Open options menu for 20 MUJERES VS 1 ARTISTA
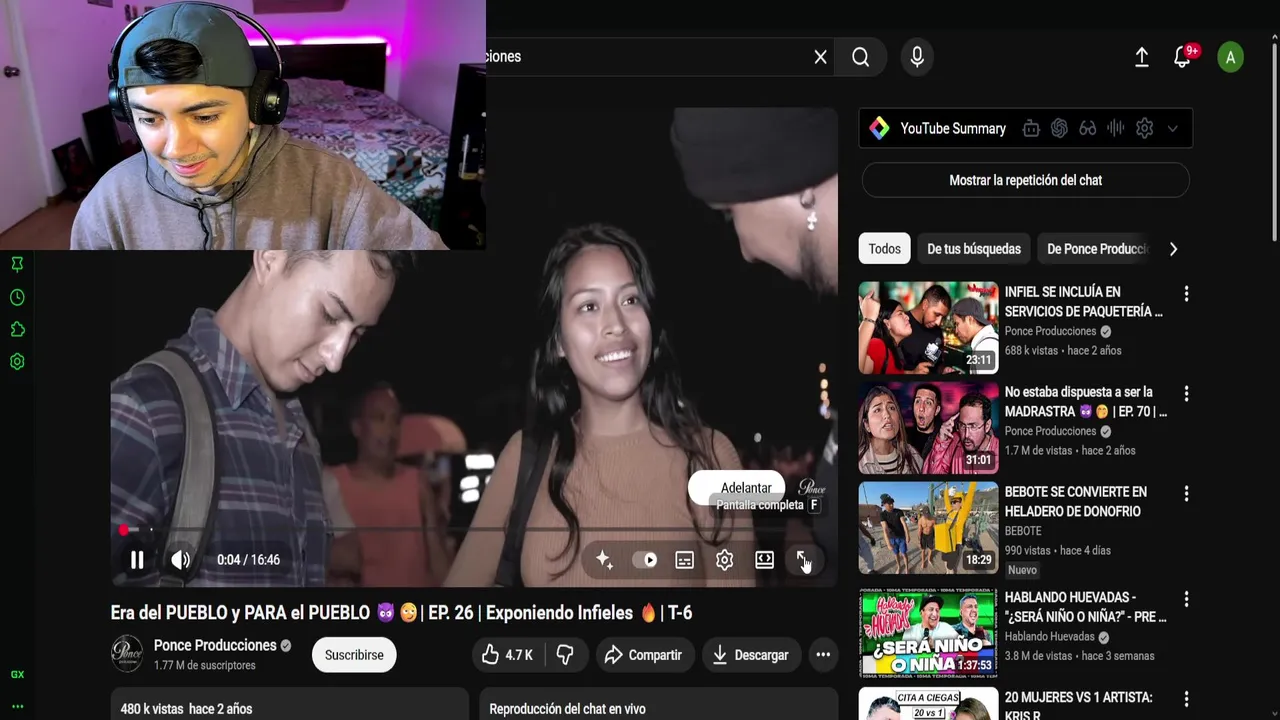This screenshot has width=1280, height=720. pos(1186,699)
